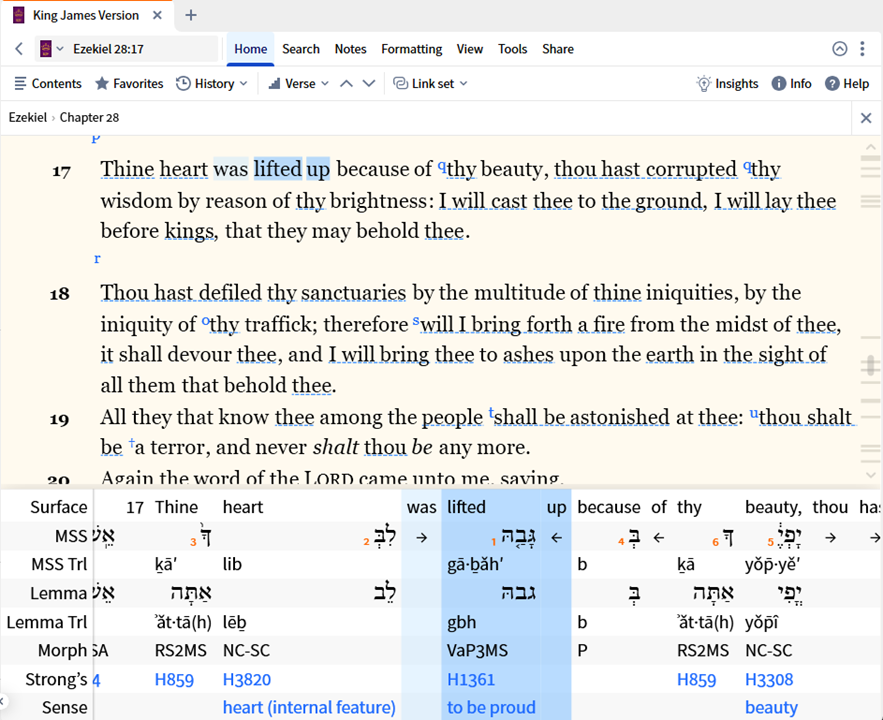
Task: Click sense 'to be proud'
Action: pyautogui.click(x=491, y=708)
